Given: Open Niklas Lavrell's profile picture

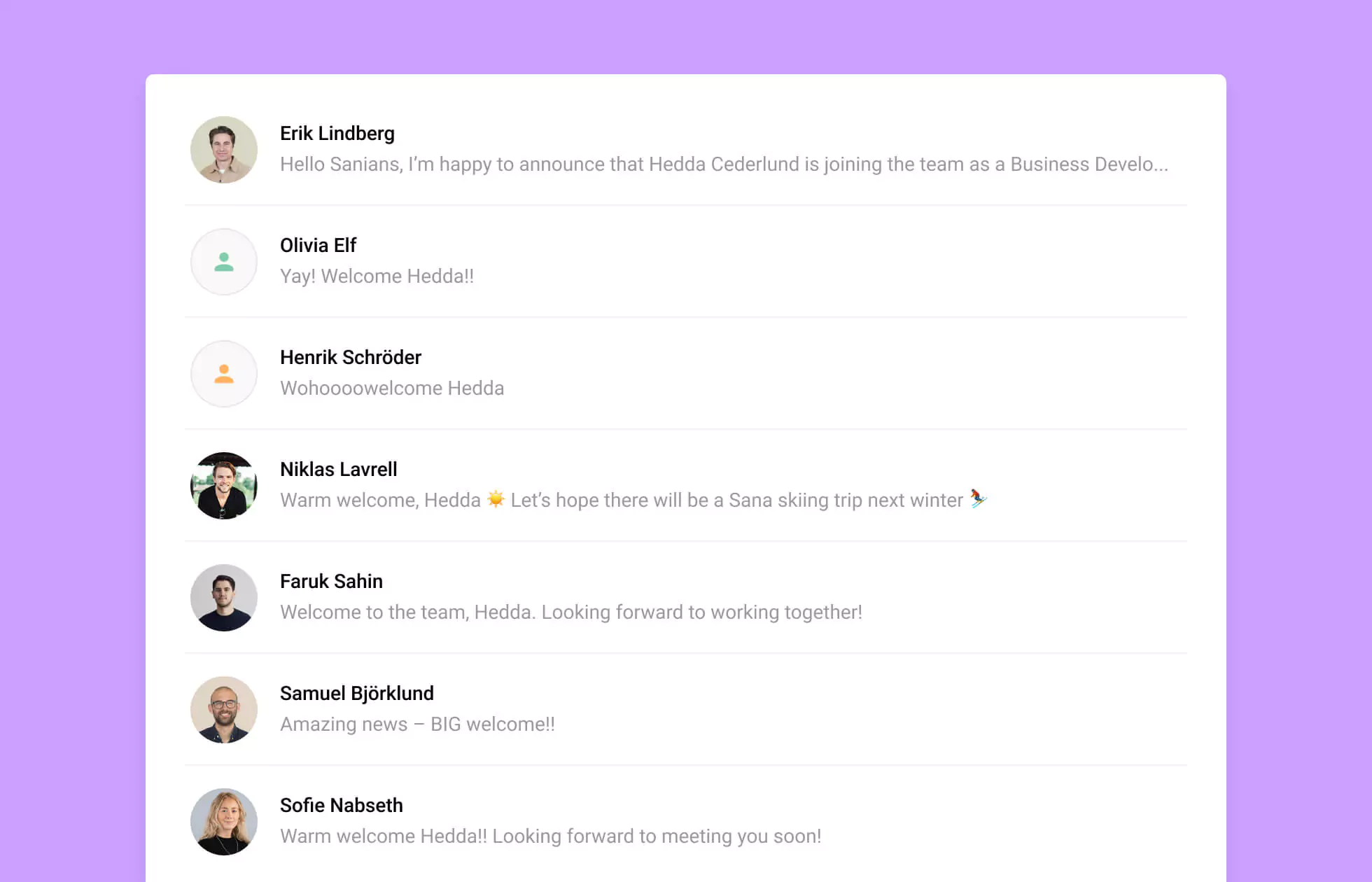Looking at the screenshot, I should tap(224, 486).
